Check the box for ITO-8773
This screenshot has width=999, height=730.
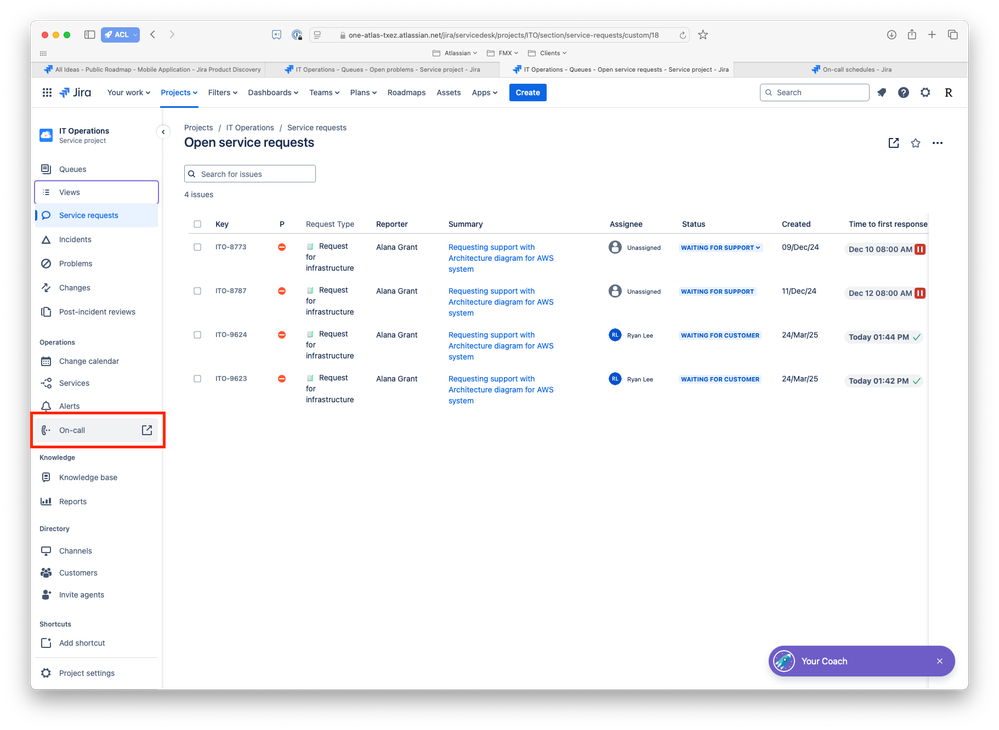(197, 247)
